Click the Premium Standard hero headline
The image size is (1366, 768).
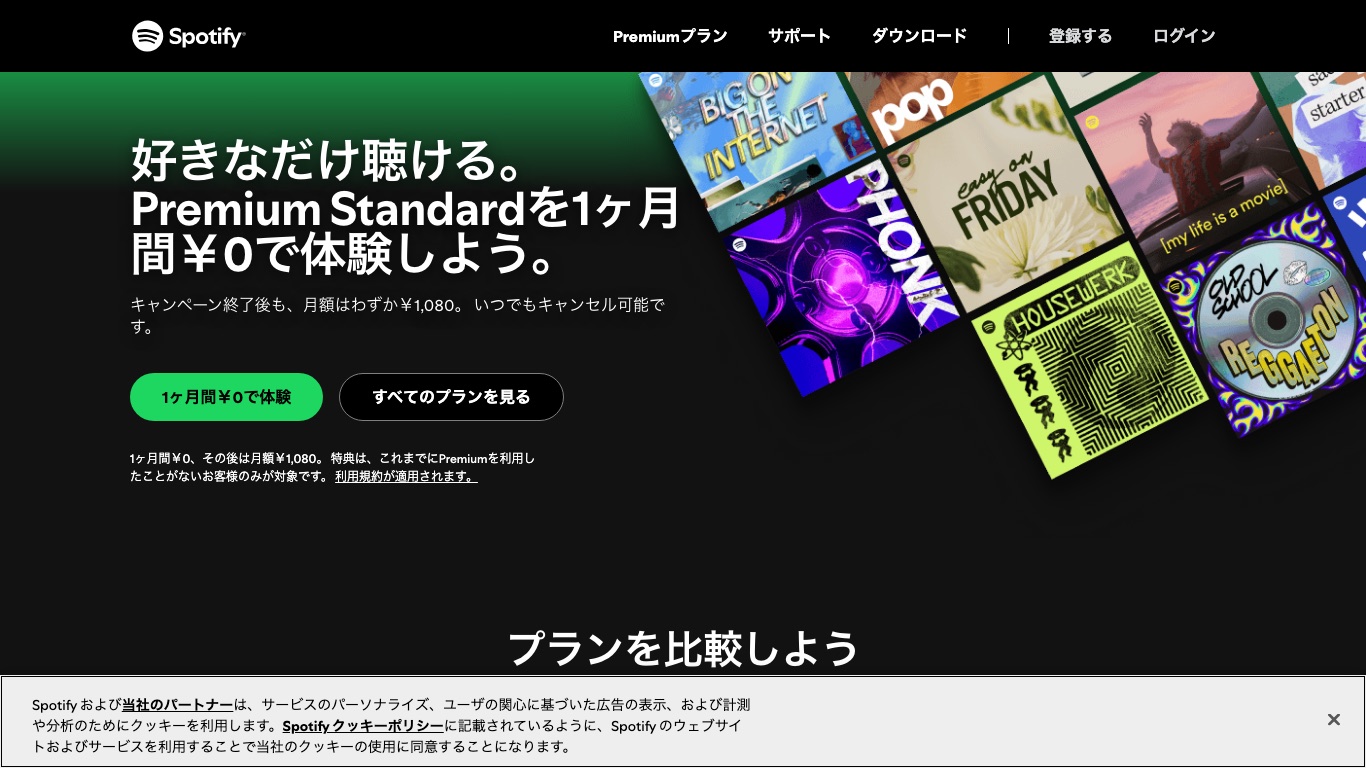point(406,208)
